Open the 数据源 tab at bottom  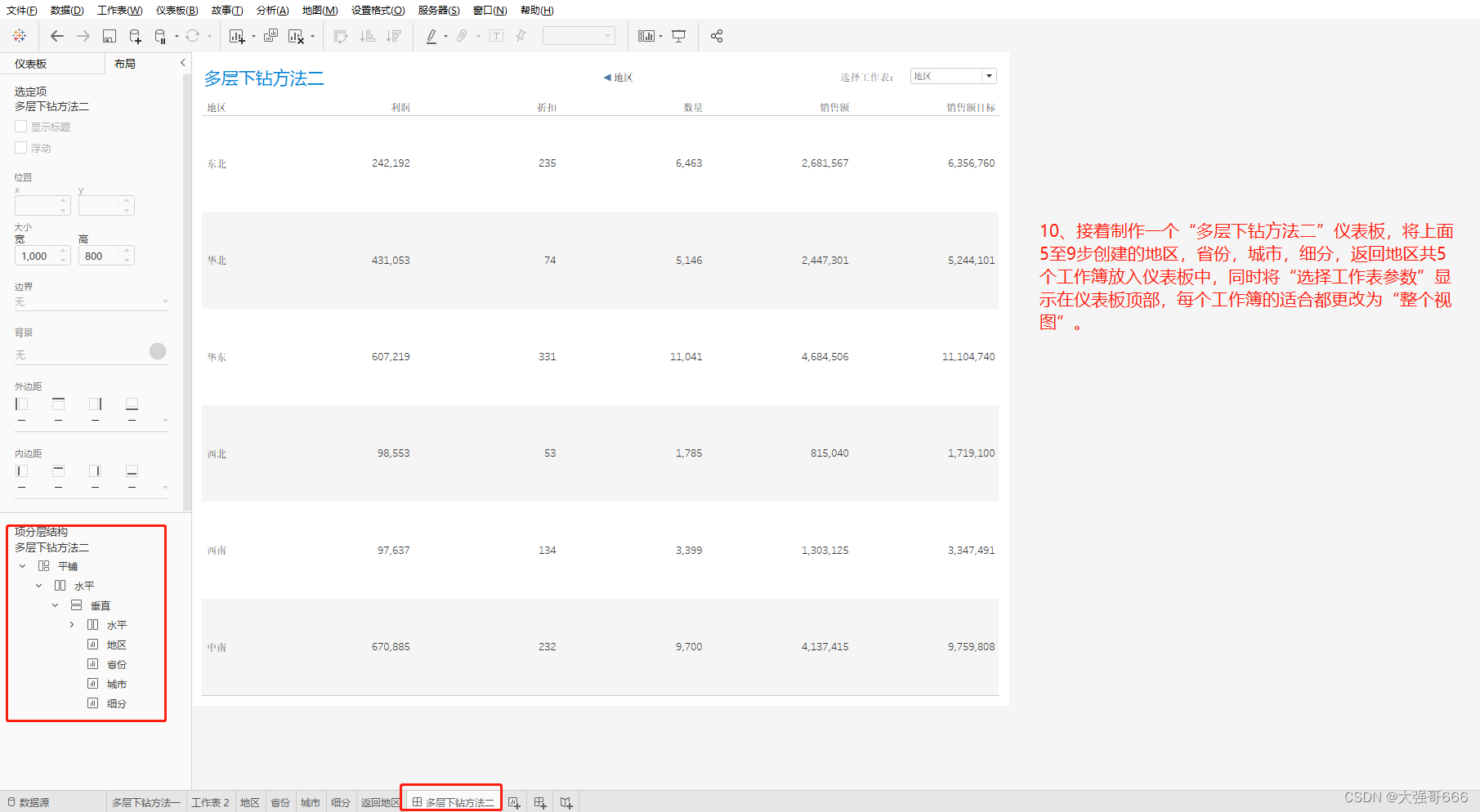tap(29, 803)
